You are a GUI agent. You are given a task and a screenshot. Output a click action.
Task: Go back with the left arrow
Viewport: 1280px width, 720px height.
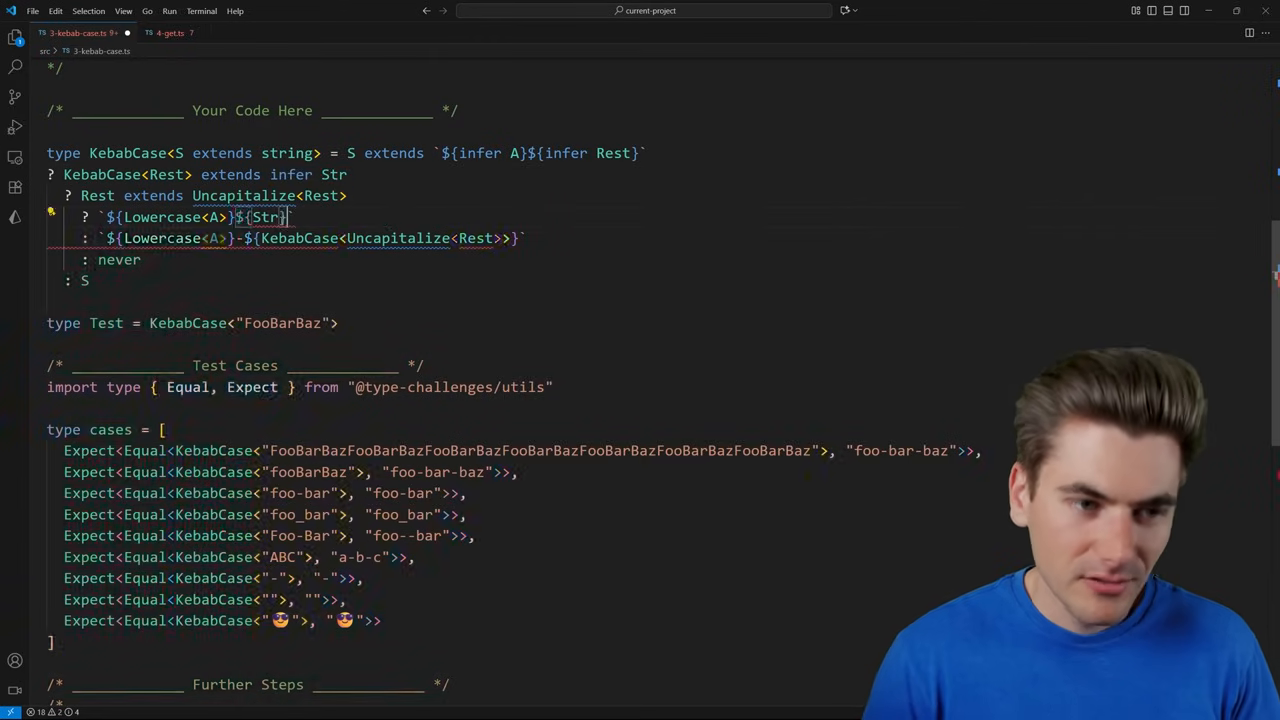pos(426,11)
